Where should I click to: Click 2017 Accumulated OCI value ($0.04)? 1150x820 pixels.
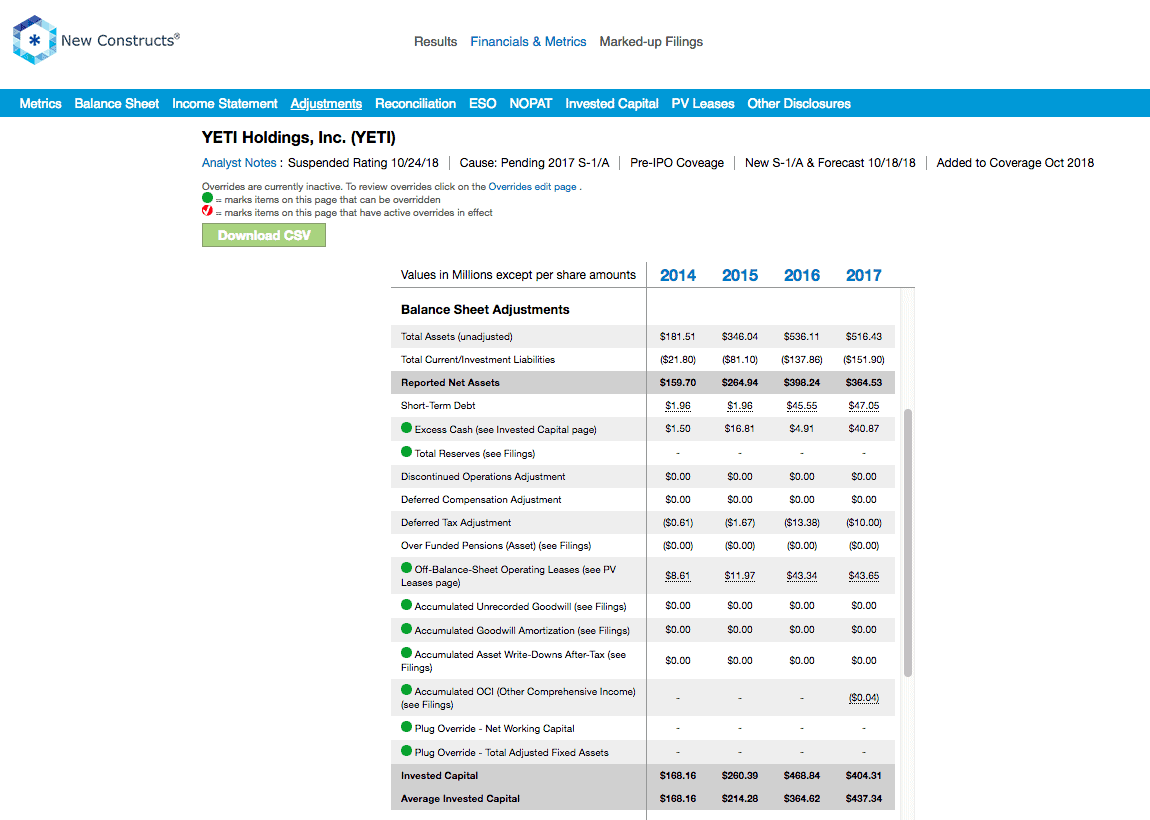tap(864, 698)
